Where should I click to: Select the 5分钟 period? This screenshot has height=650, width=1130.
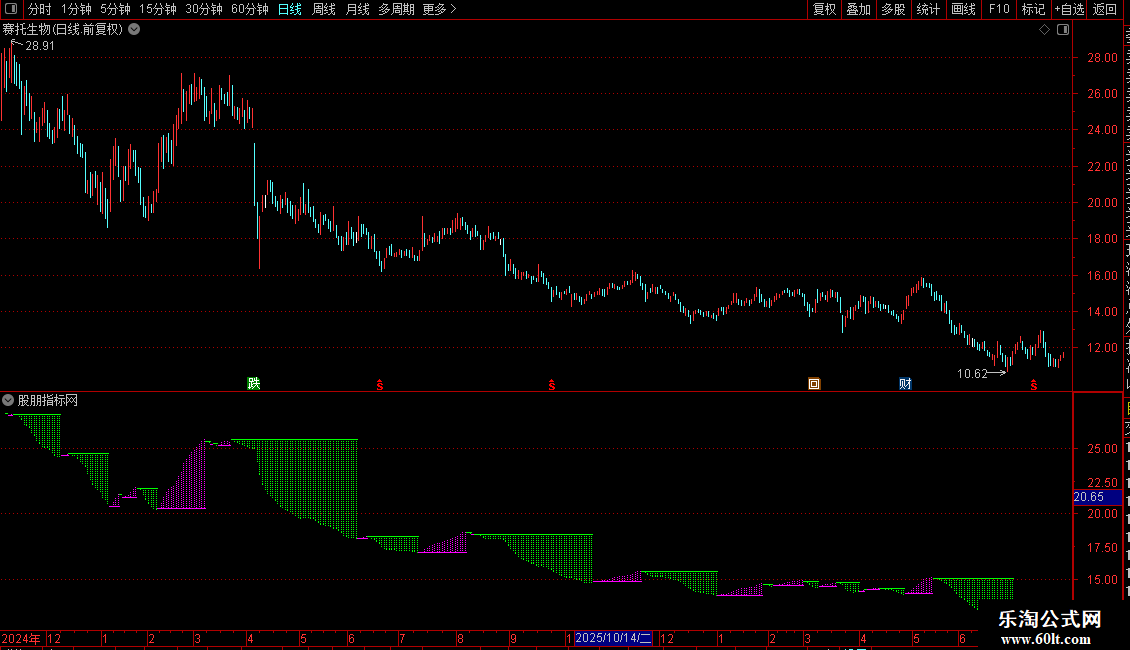pos(115,9)
